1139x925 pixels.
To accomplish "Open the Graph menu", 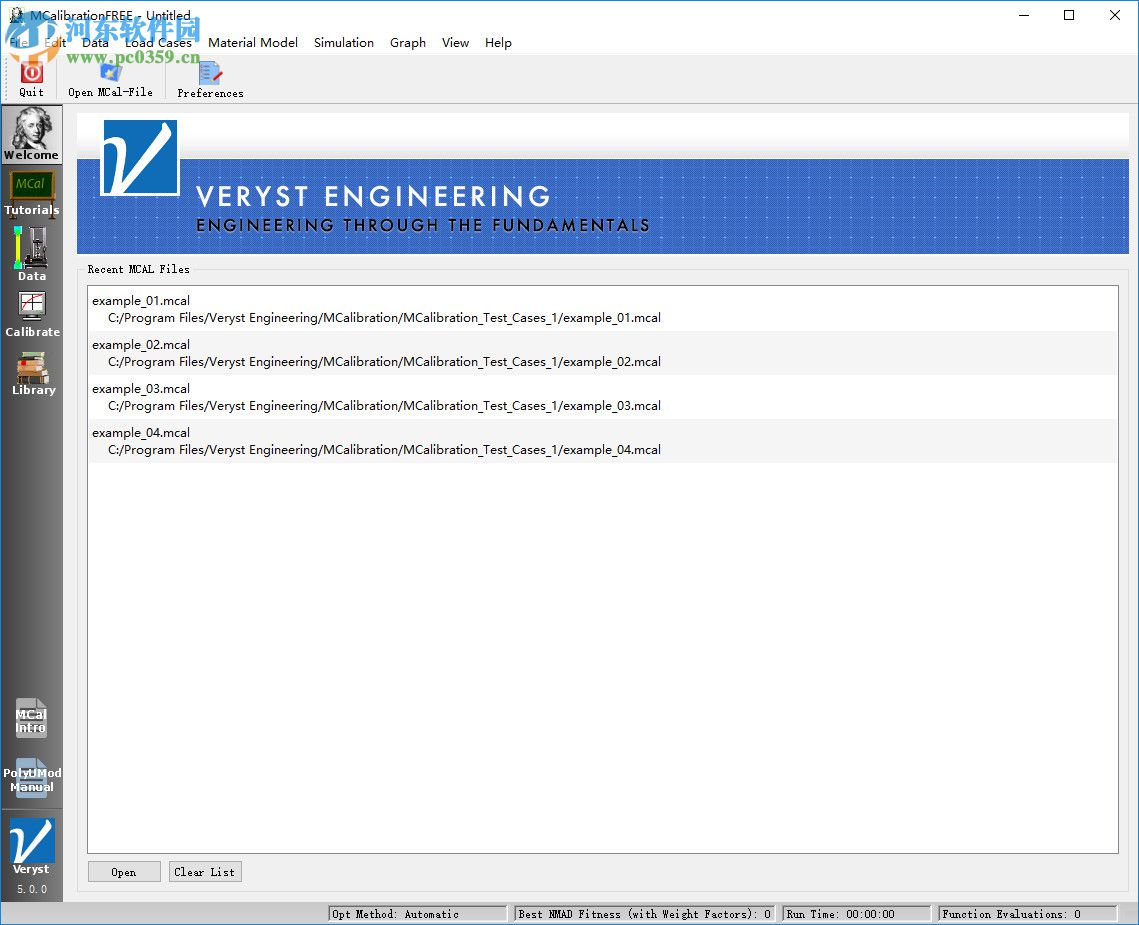I will click(407, 42).
